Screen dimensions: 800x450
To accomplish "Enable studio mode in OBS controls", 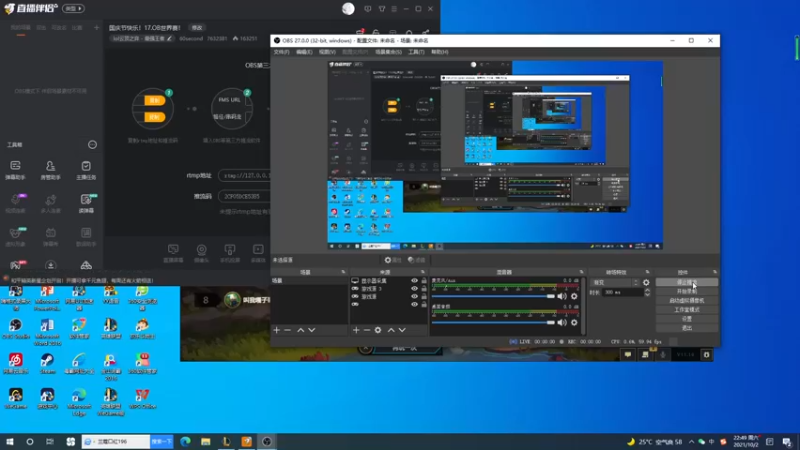I will click(687, 310).
